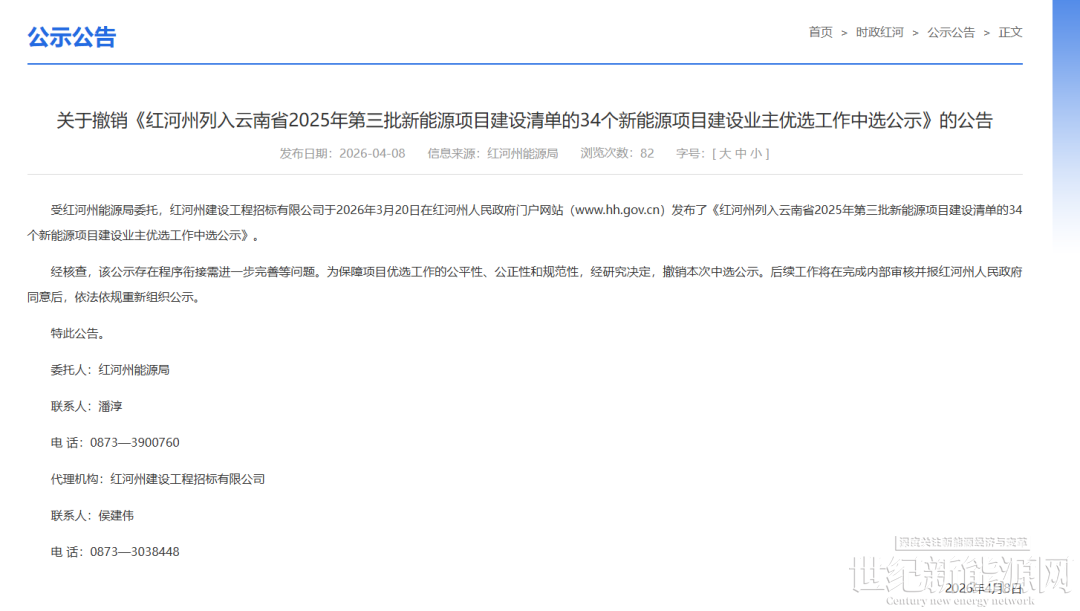Screen dimensions: 1080x611
Task: Click the large blue 公示公告 section heading
Action: tap(72, 37)
